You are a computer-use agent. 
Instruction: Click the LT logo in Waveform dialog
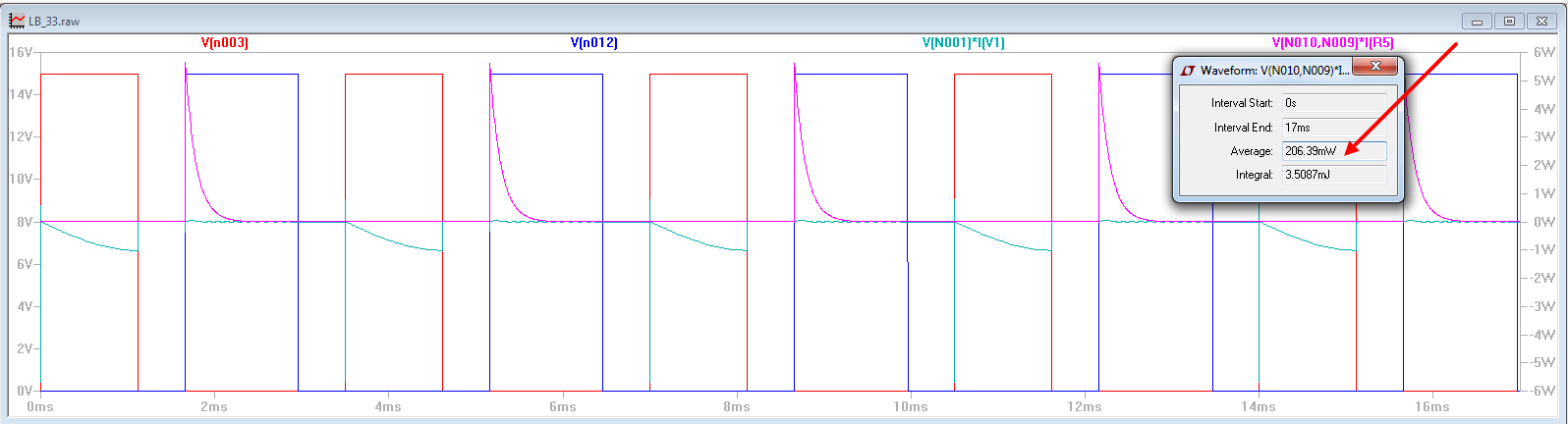1188,71
